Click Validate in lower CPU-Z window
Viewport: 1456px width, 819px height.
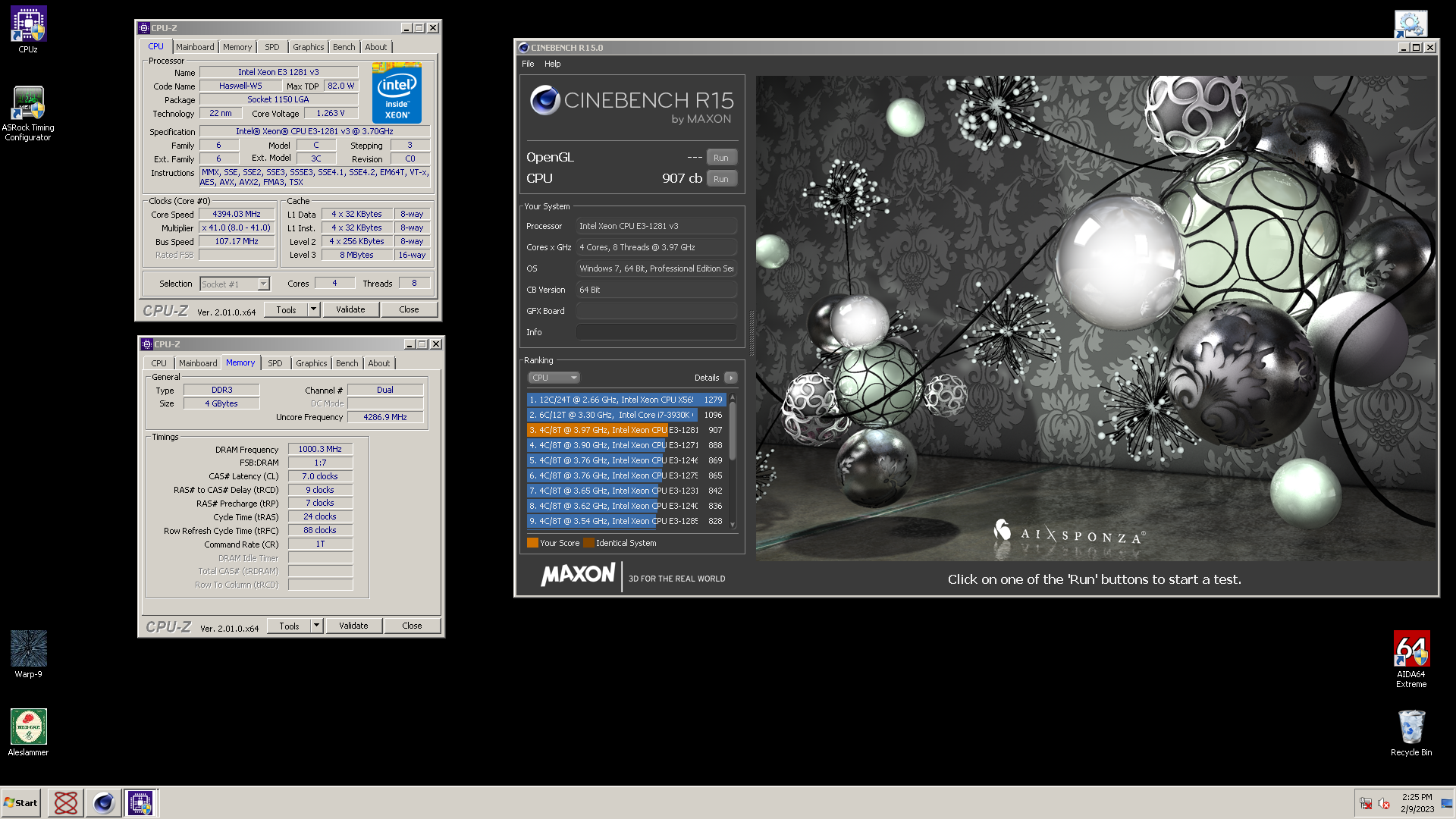[x=353, y=626]
